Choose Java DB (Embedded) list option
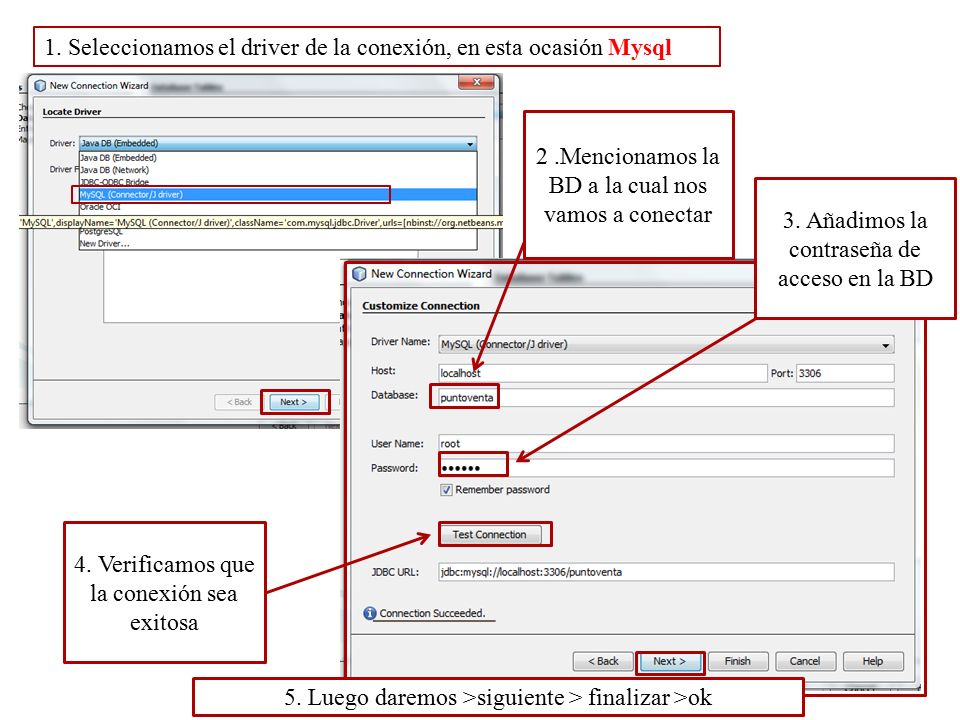 [x=278, y=158]
